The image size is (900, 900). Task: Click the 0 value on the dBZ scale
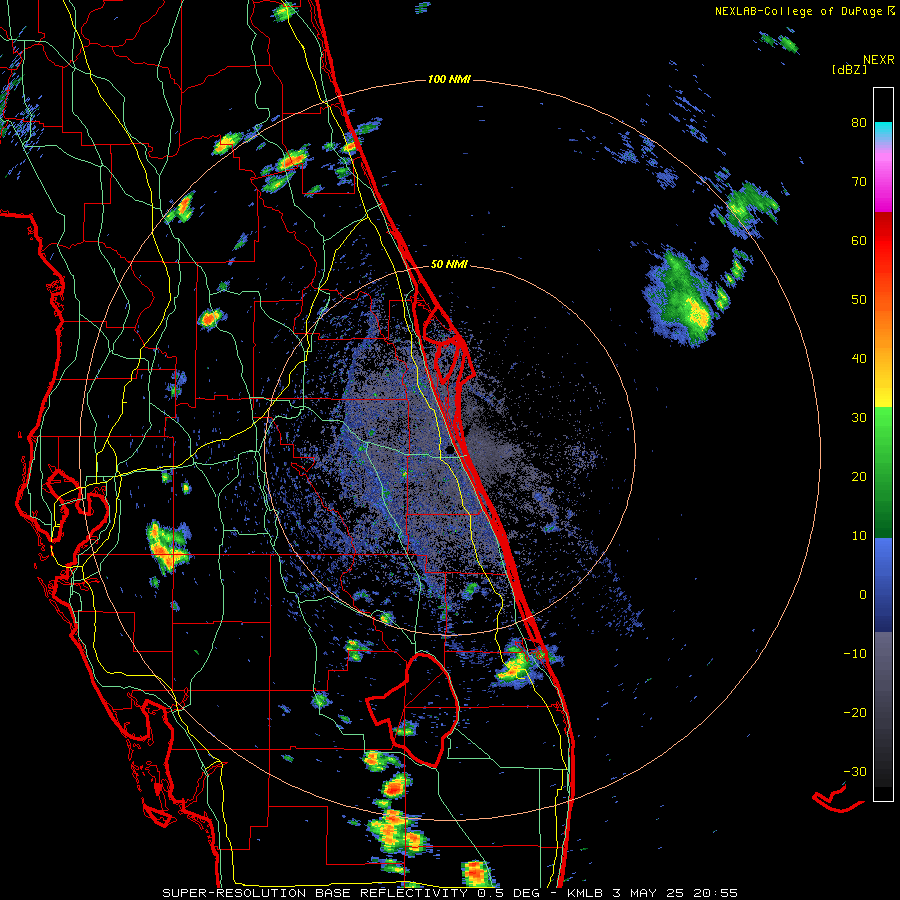pos(863,595)
